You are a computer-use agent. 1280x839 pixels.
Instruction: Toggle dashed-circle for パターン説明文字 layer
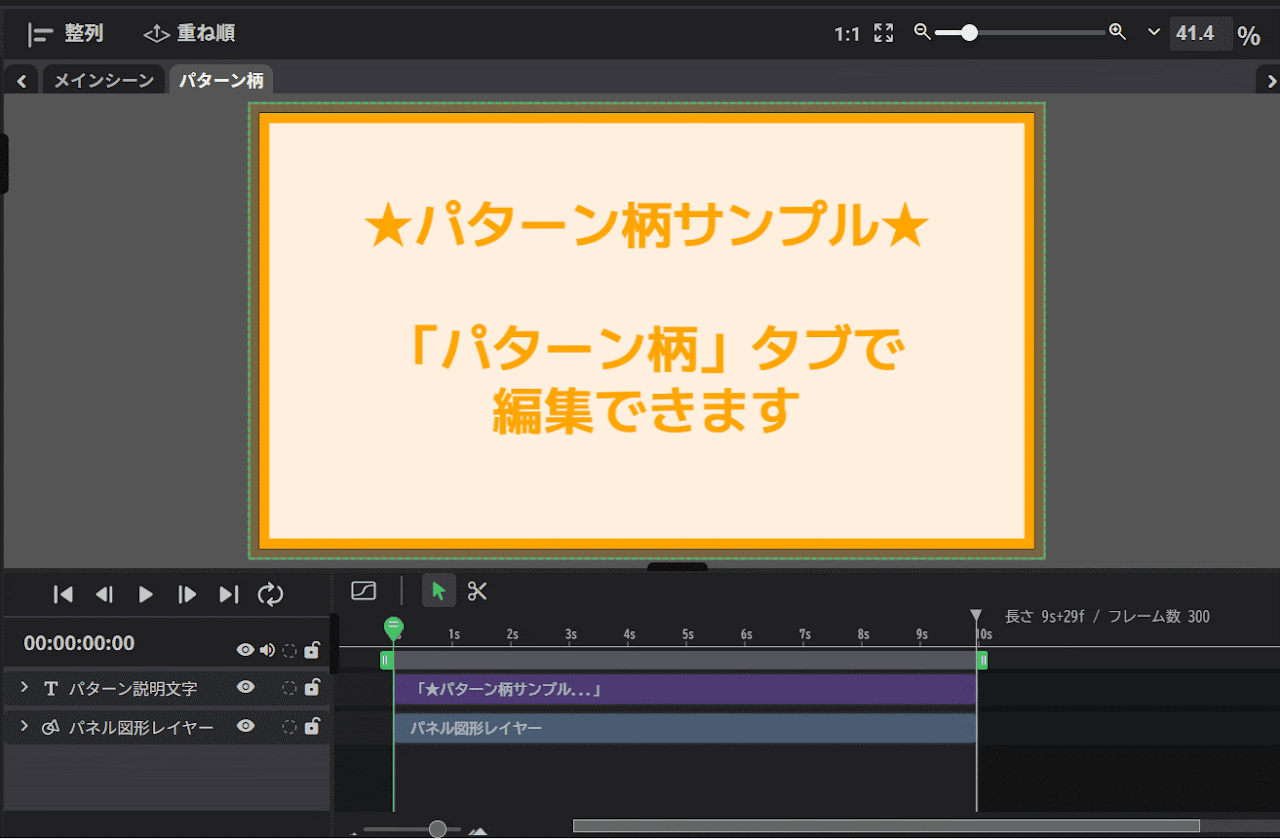(289, 688)
